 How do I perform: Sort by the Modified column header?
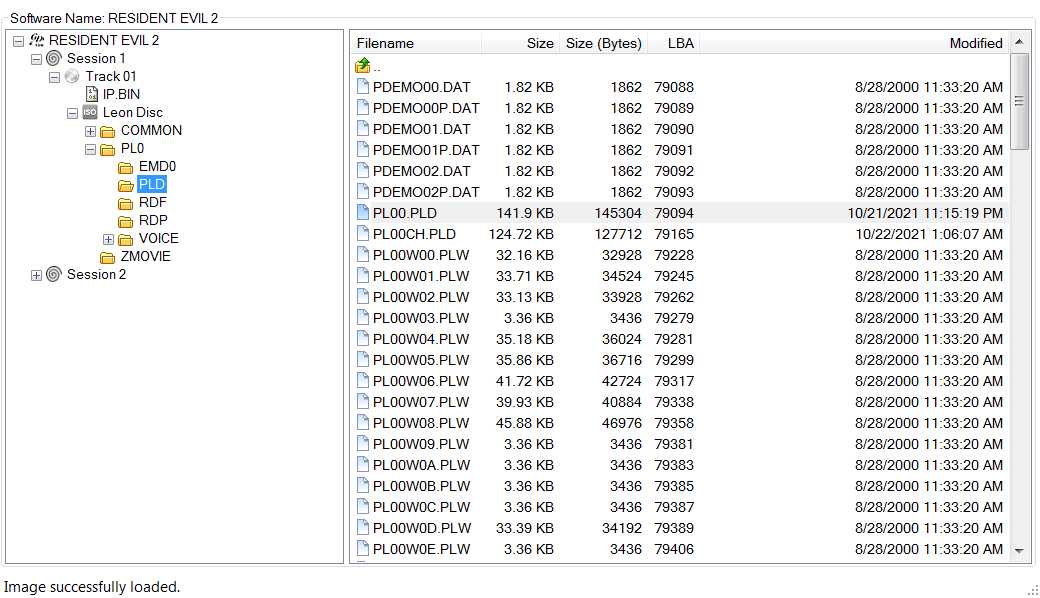(x=854, y=43)
